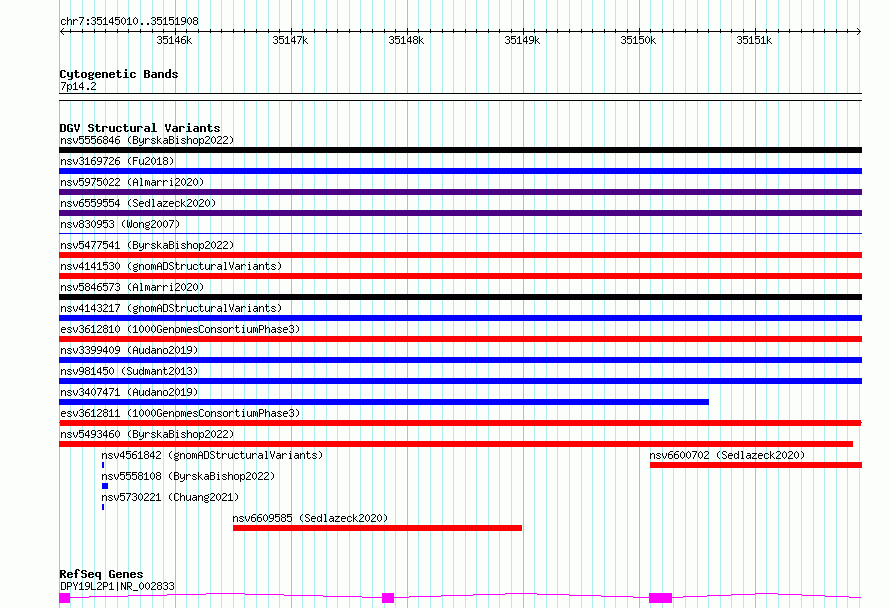
Task: Click the red bar under nsv5493460
Action: pyautogui.click(x=456, y=444)
